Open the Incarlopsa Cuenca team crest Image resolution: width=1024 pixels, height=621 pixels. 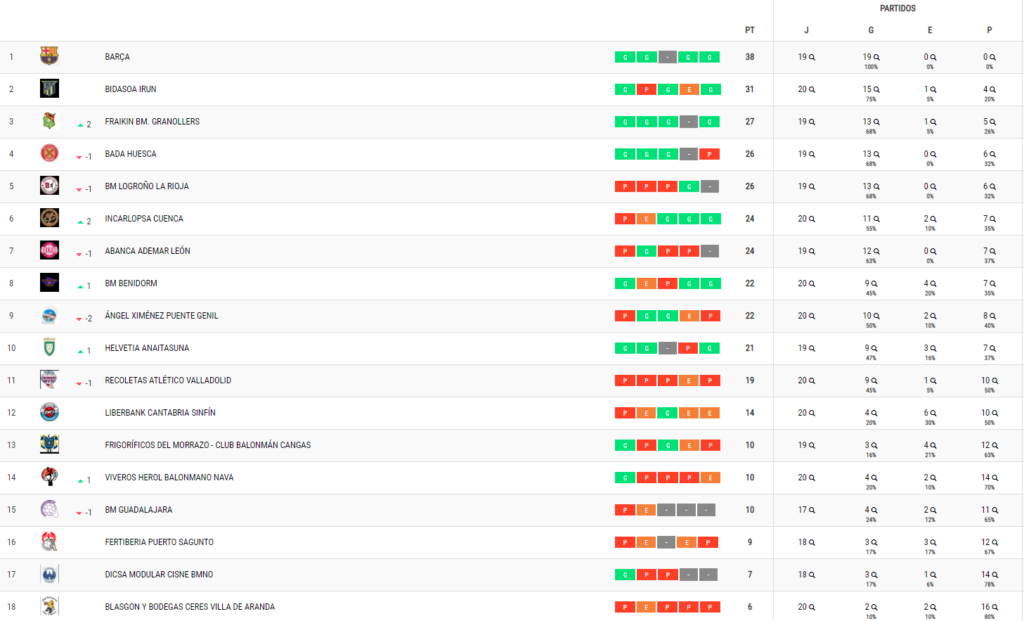49,218
